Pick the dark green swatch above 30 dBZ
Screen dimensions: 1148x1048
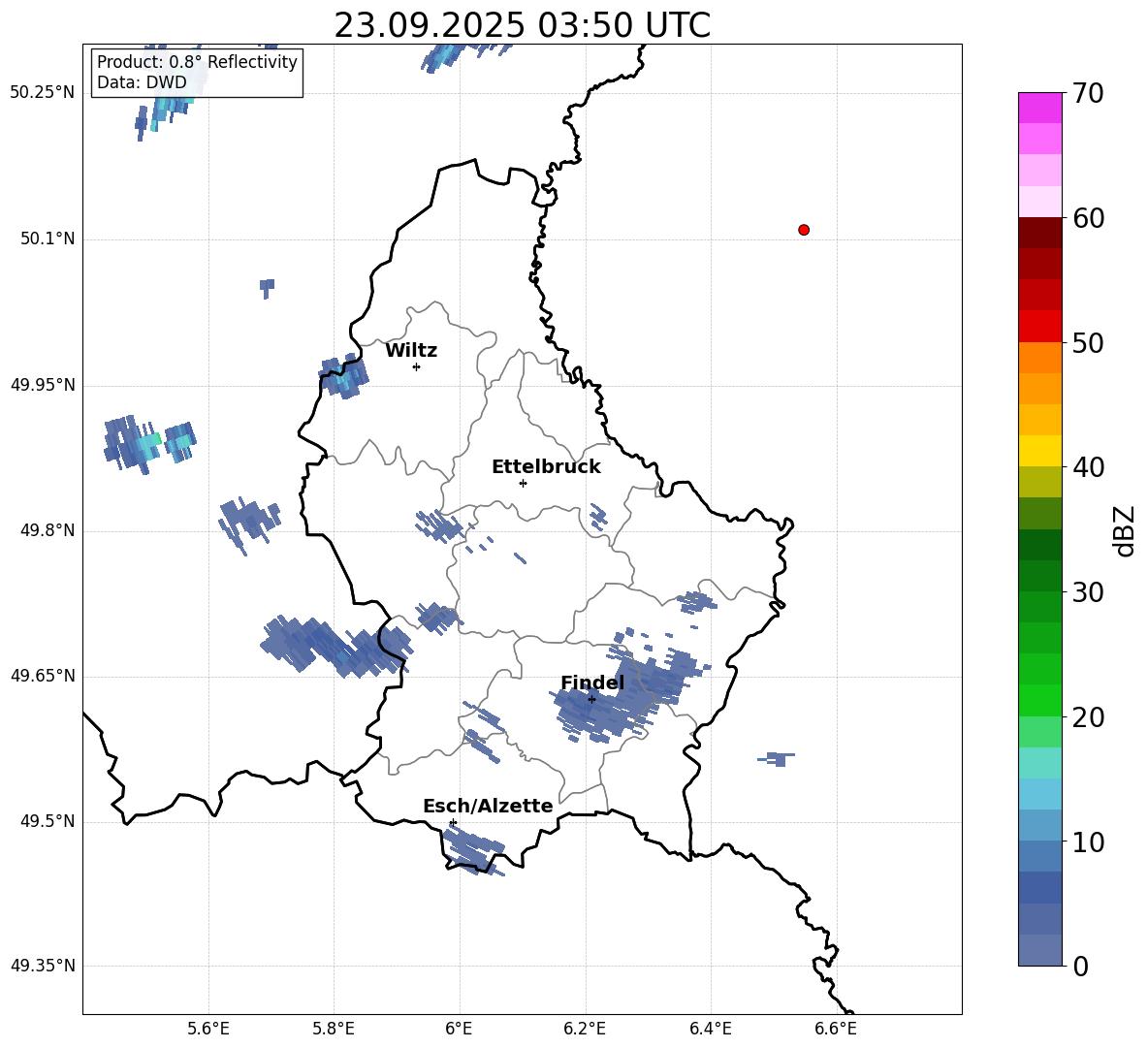(x=1039, y=576)
